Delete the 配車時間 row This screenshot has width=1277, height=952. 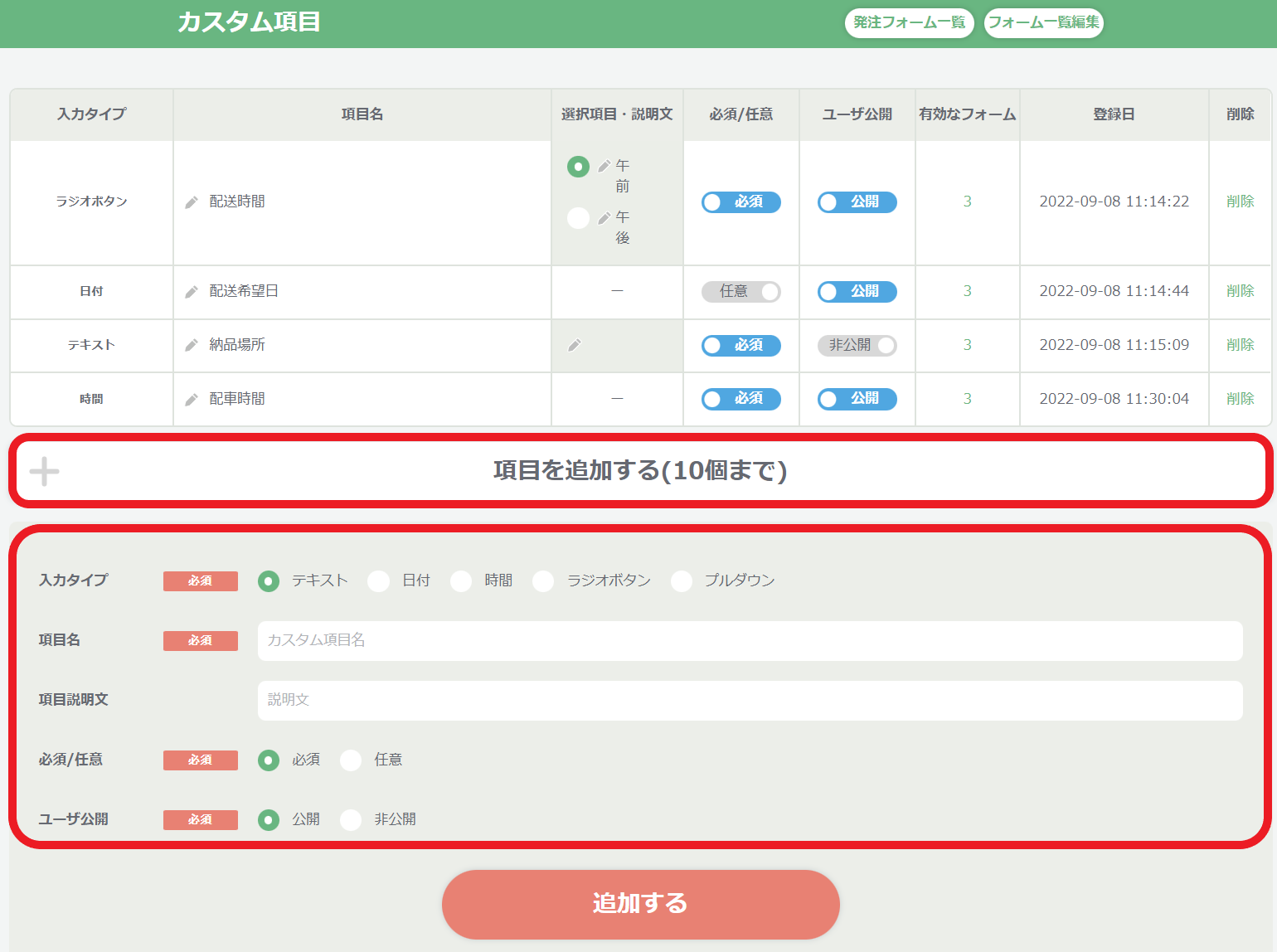point(1241,399)
